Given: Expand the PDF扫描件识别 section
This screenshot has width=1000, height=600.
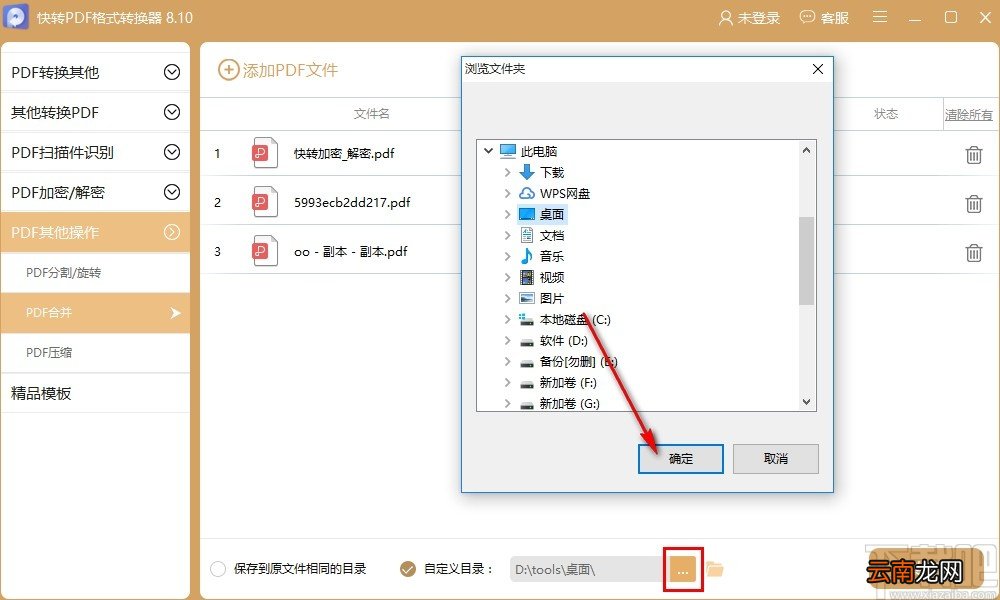Looking at the screenshot, I should pos(172,152).
